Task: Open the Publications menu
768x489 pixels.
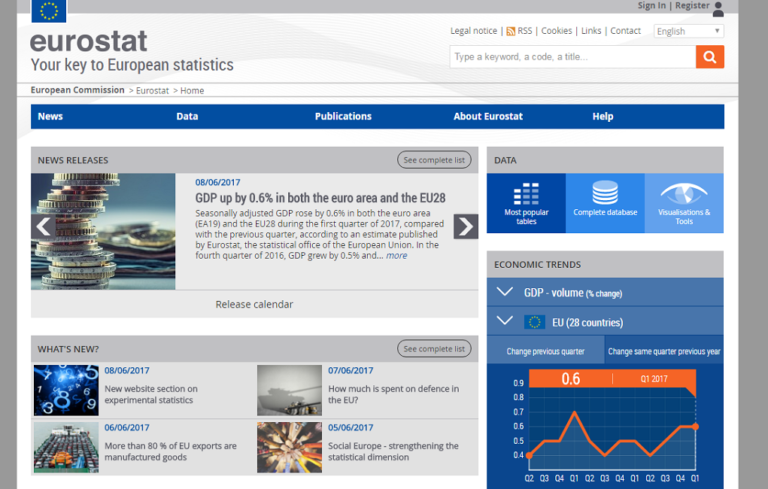Action: click(x=343, y=116)
